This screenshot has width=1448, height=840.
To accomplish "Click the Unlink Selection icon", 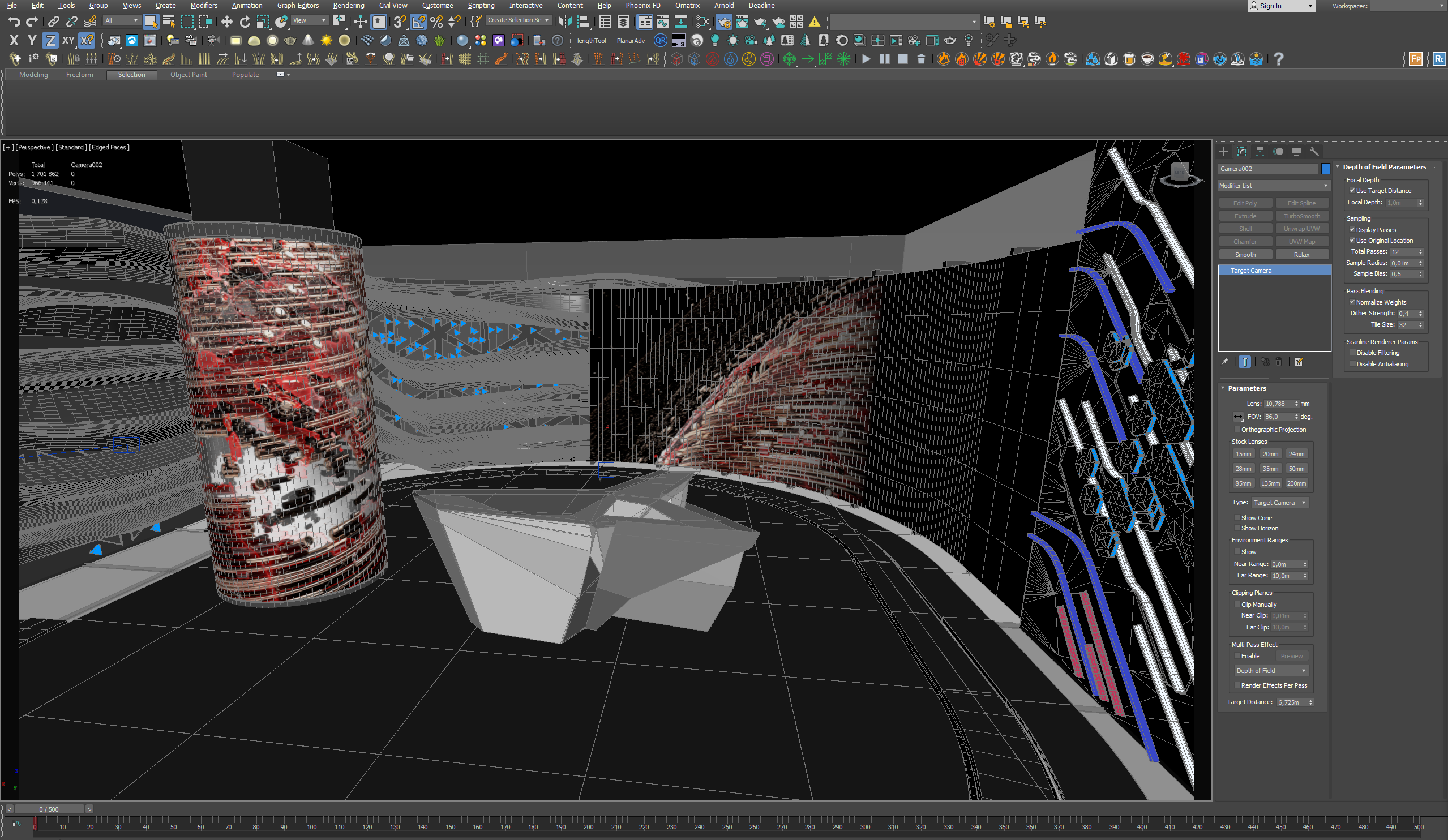I will [x=72, y=22].
